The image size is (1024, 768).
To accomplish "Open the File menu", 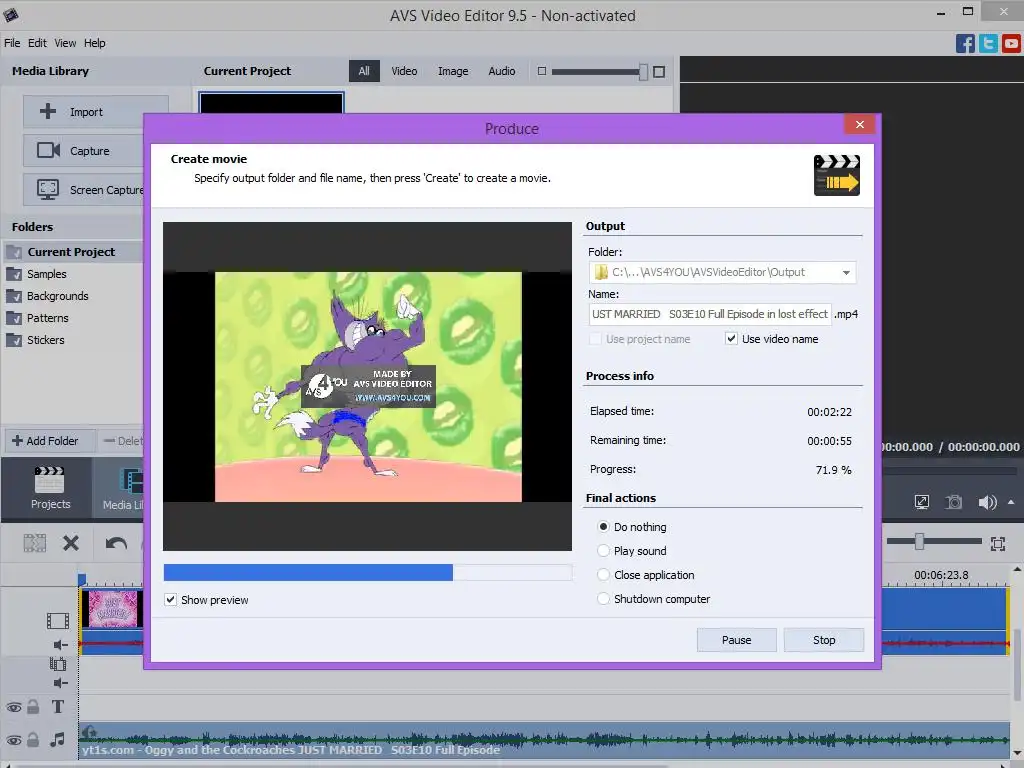I will coord(12,43).
